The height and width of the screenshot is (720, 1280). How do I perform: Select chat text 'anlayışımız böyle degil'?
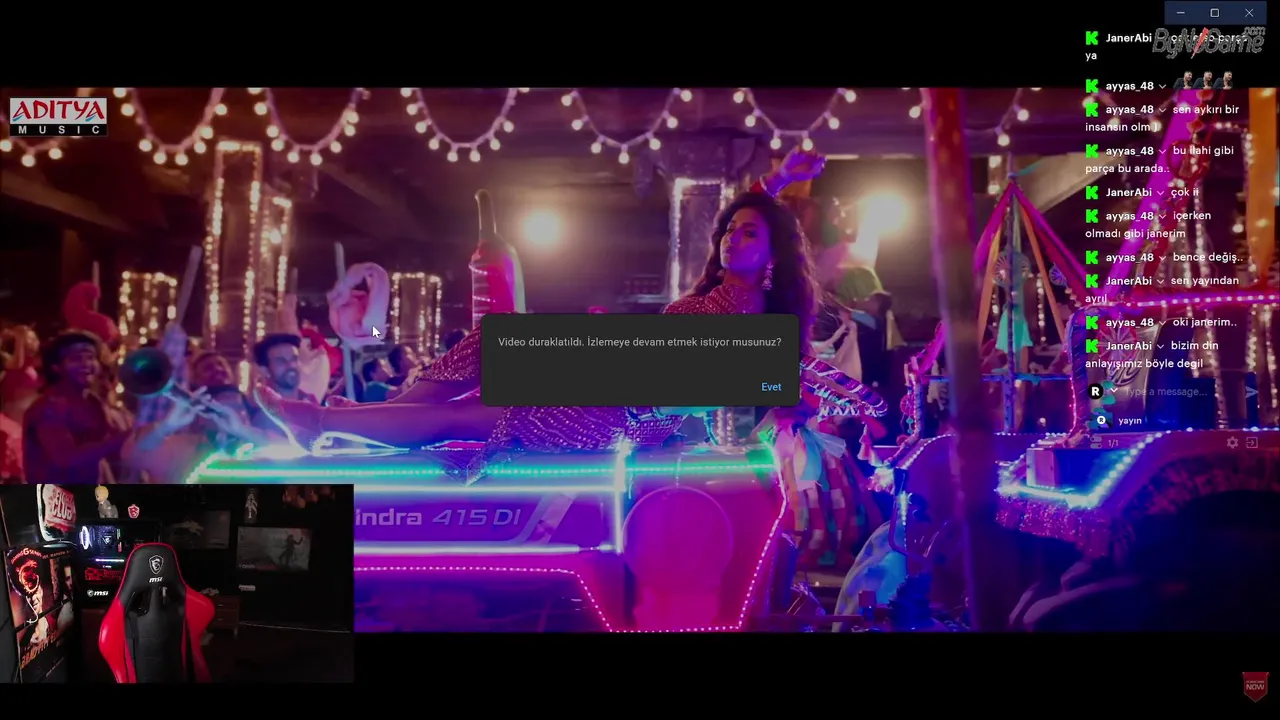pyautogui.click(x=1144, y=364)
